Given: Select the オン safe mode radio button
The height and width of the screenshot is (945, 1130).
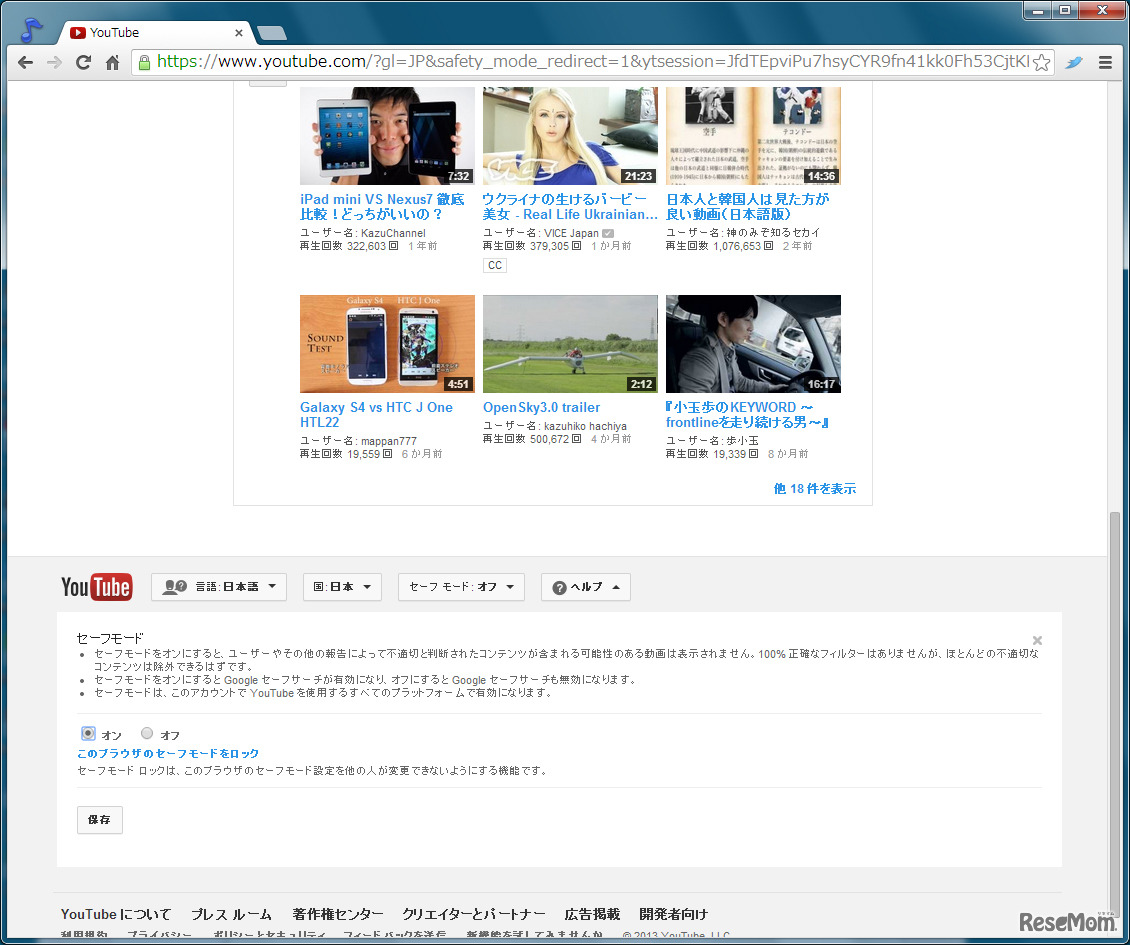Looking at the screenshot, I should pyautogui.click(x=88, y=734).
